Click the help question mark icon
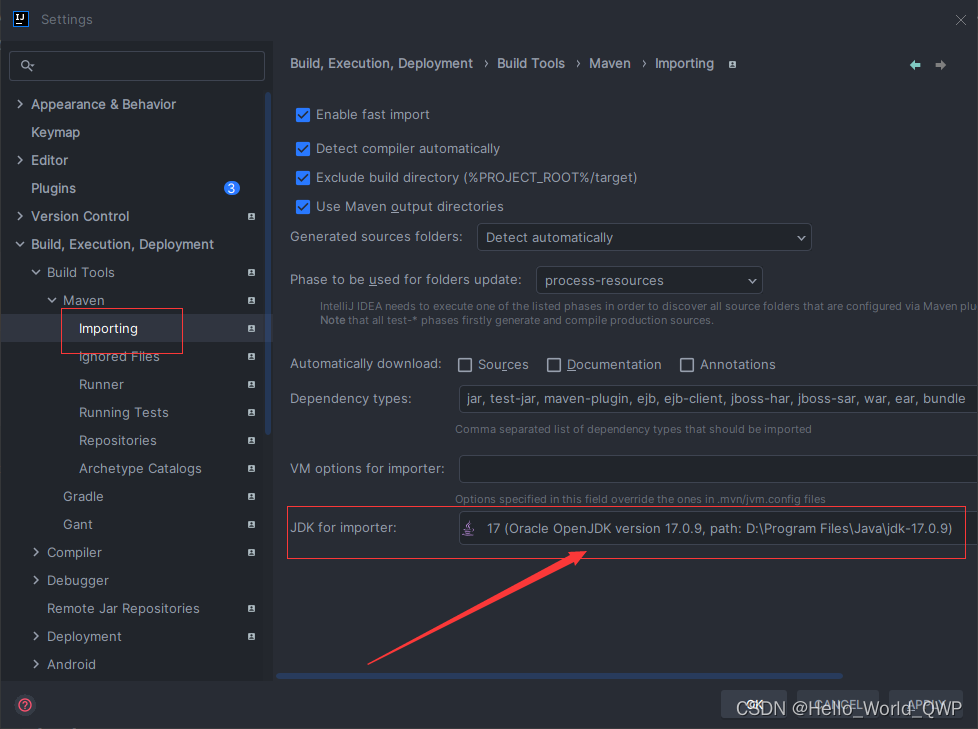Viewport: 978px width, 729px height. [x=25, y=705]
